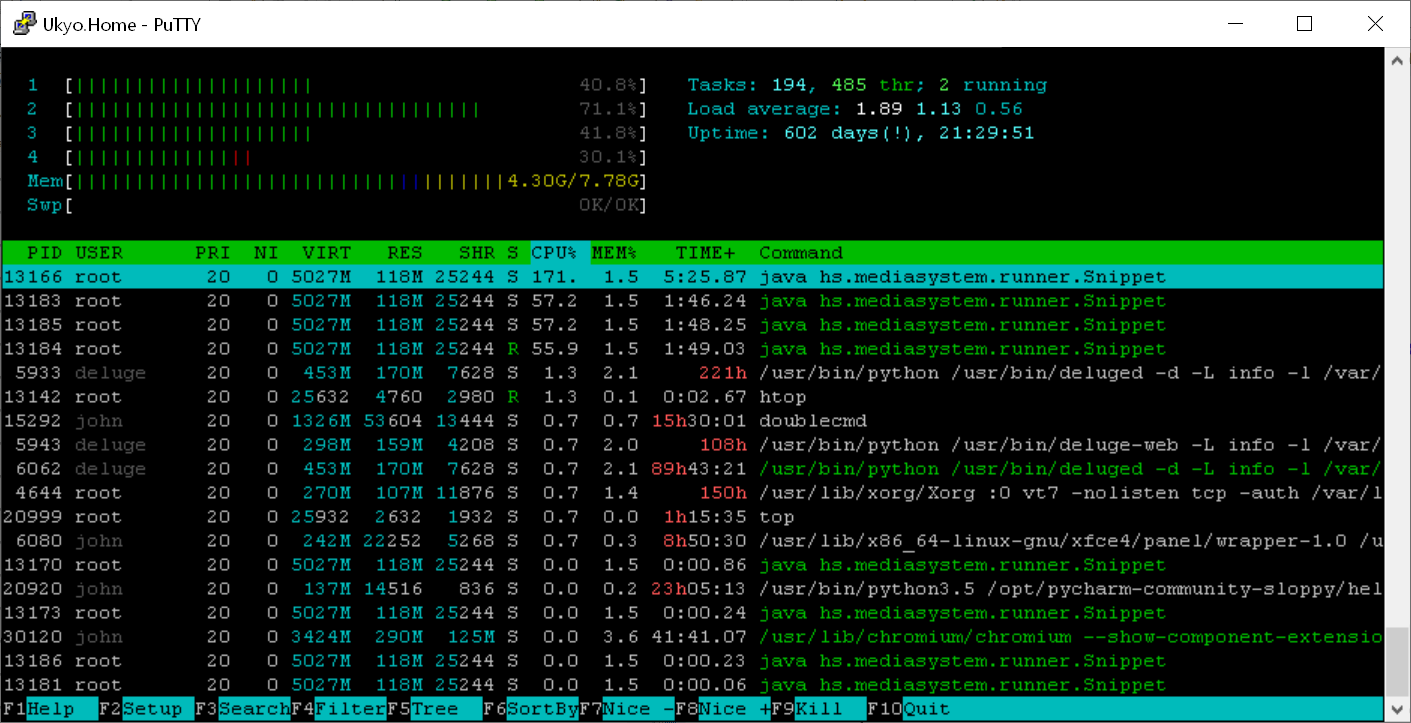
Task: Select process row PID 13166
Action: click(693, 277)
